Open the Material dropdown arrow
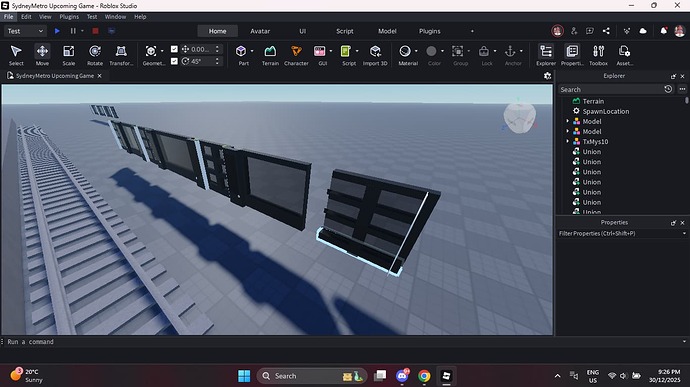This screenshot has height=387, width=690. click(416, 51)
